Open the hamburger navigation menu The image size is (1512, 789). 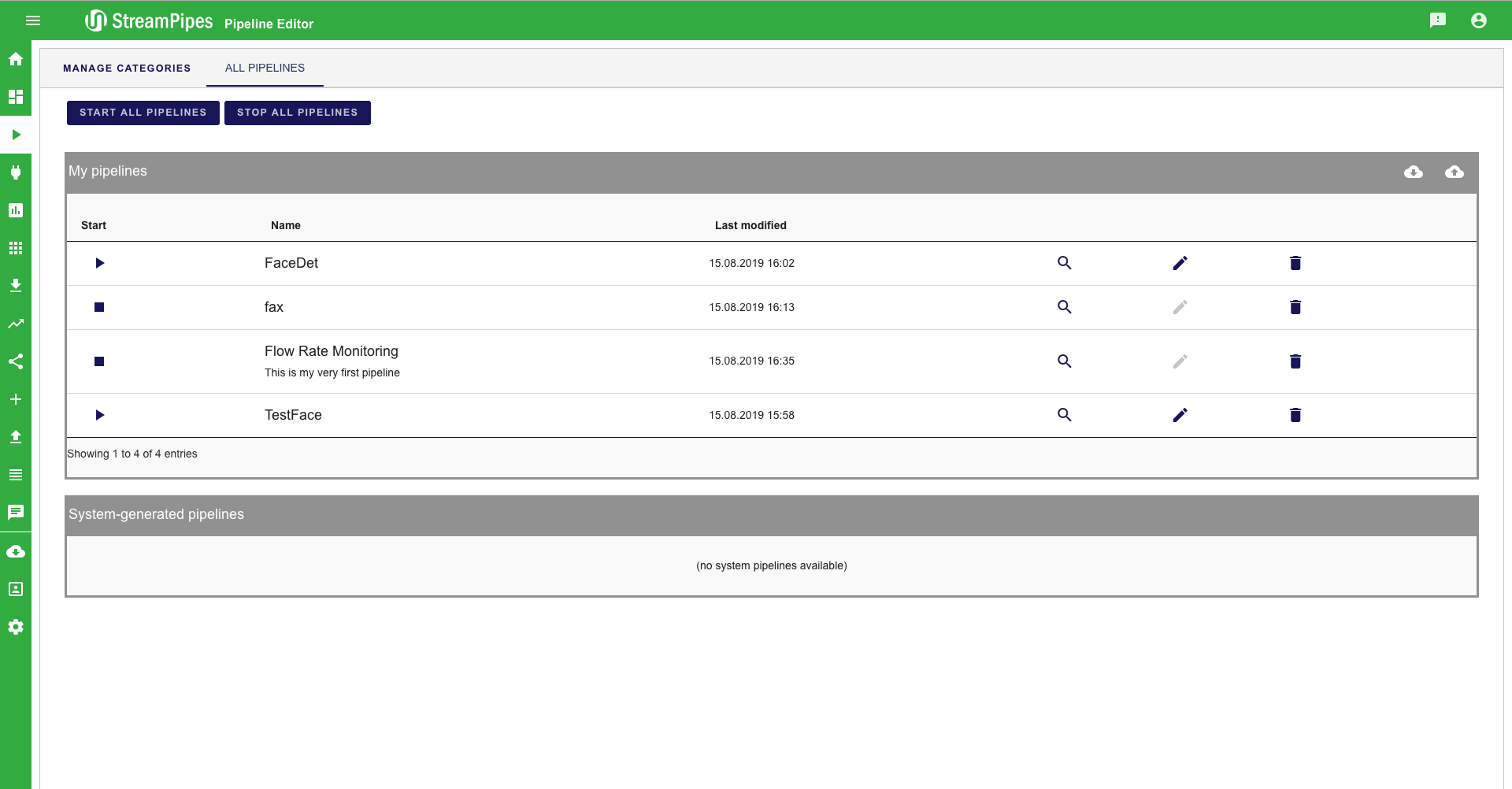pos(33,20)
